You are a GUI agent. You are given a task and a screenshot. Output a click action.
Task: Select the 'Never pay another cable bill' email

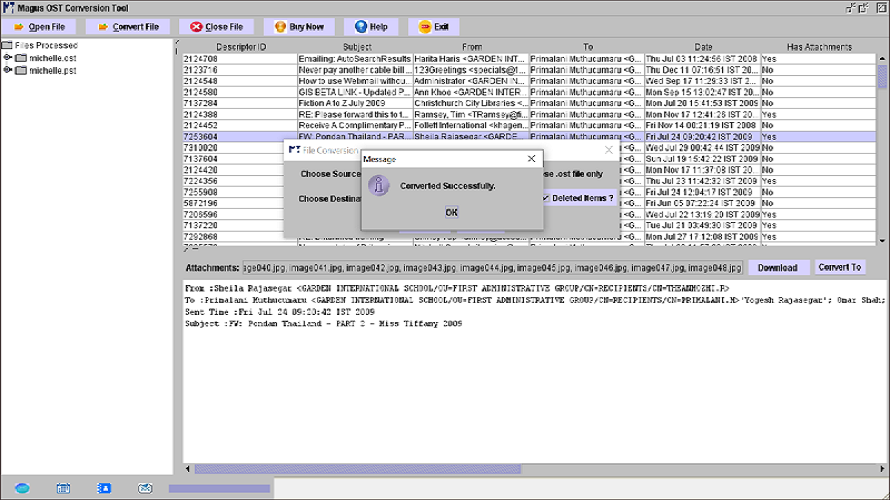click(529, 70)
